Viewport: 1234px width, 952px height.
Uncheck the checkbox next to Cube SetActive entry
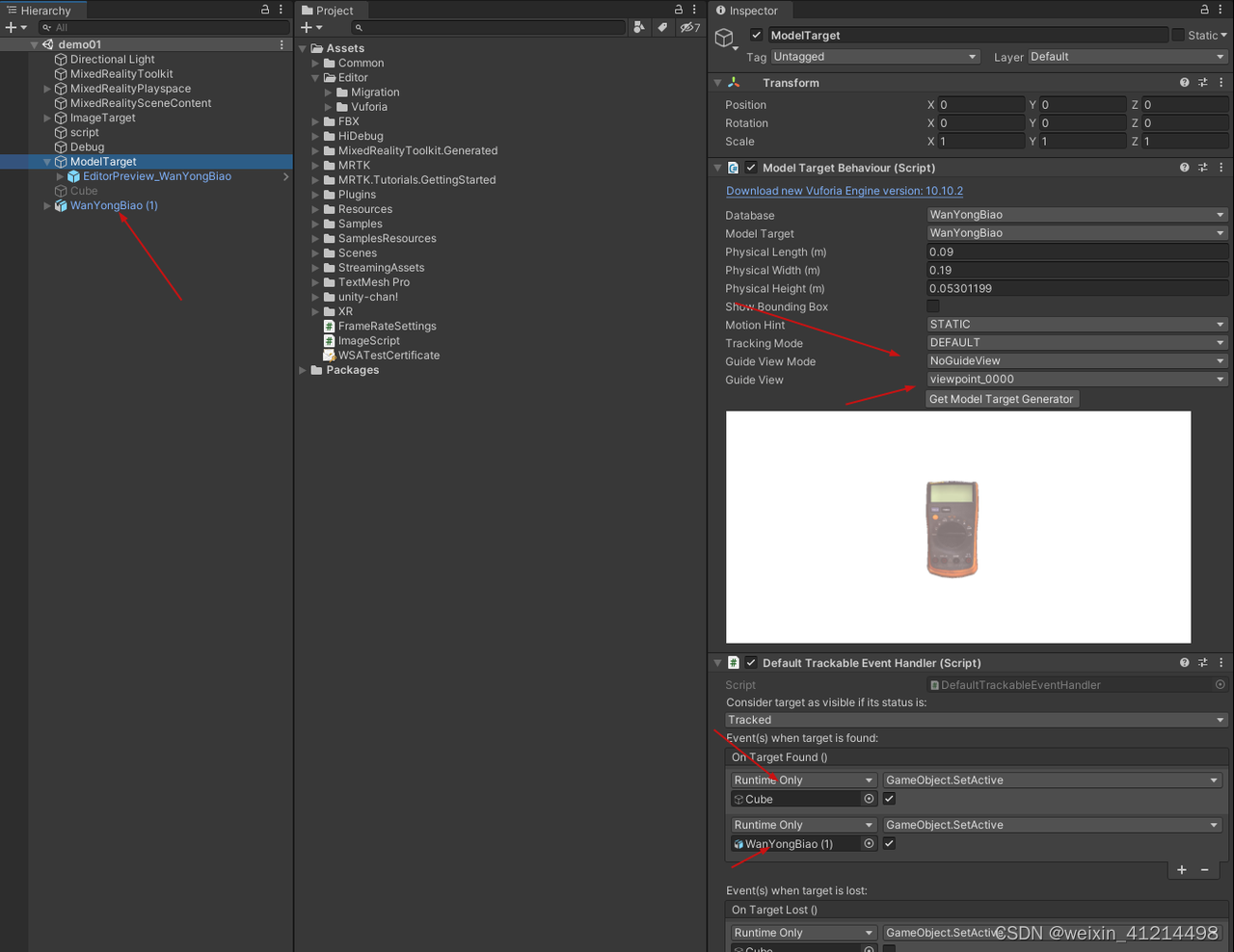888,798
